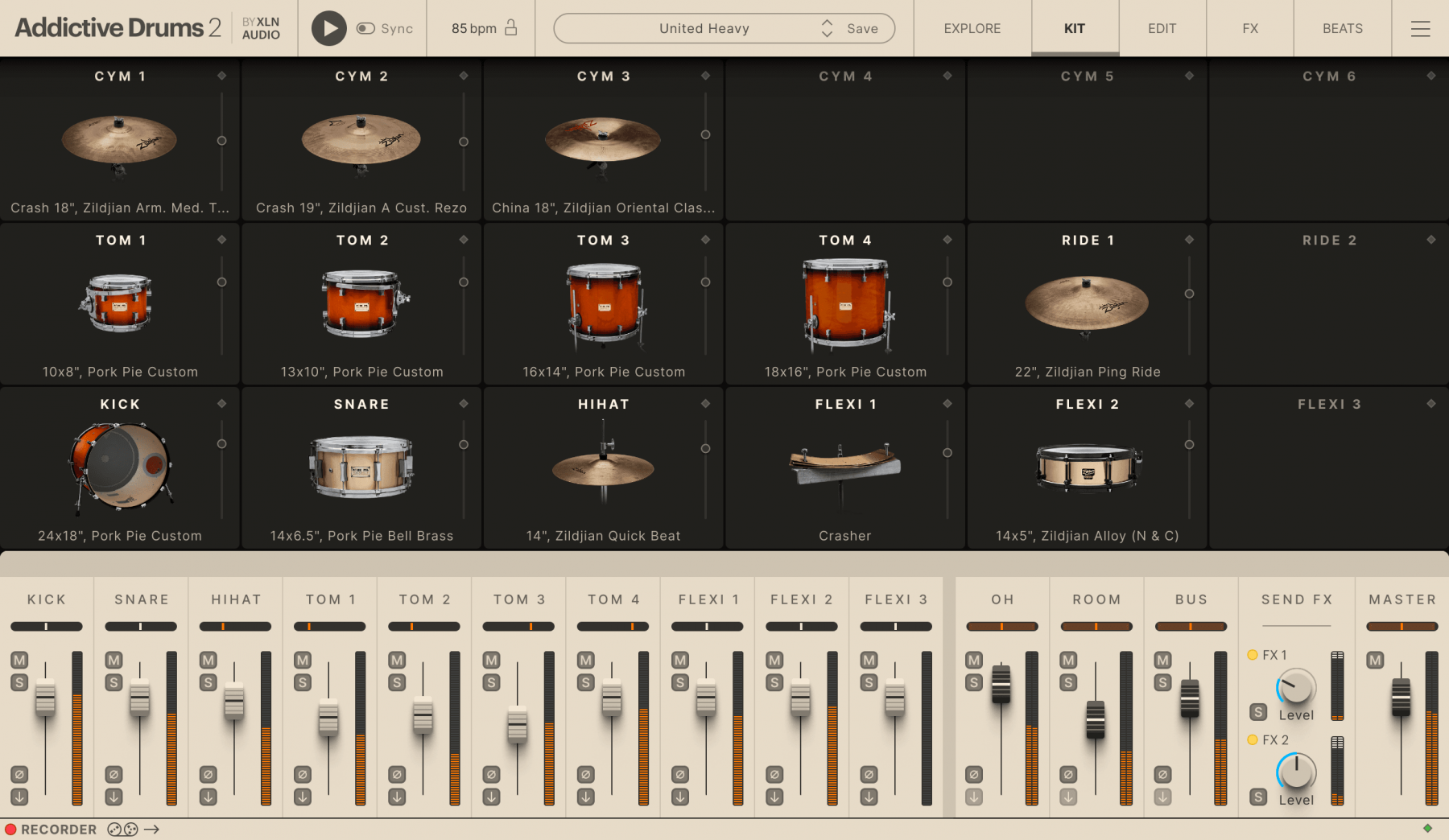
Task: Click the Pork Pie Bell Brass snare image
Action: tap(361, 467)
